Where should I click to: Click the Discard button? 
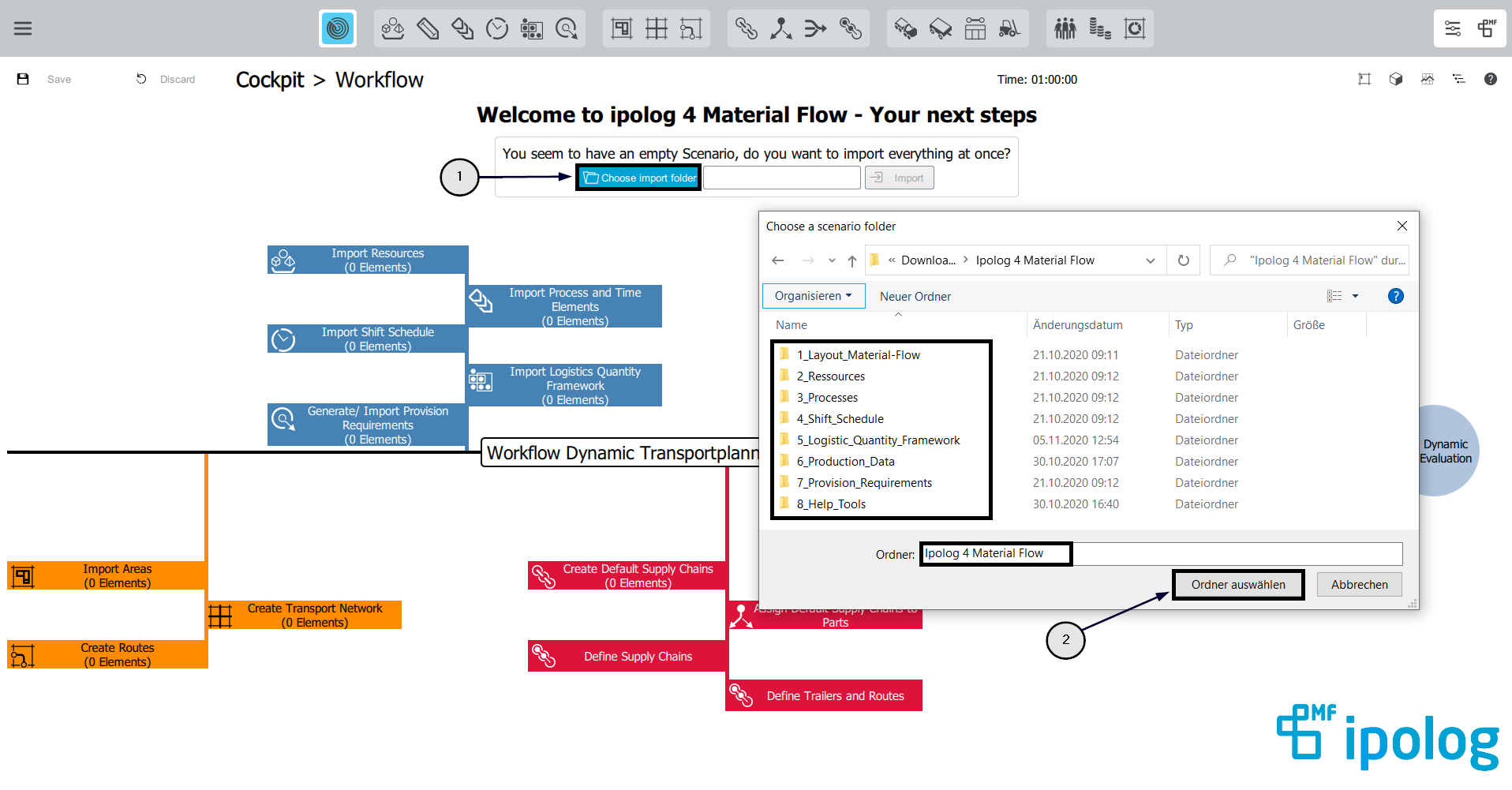(166, 79)
